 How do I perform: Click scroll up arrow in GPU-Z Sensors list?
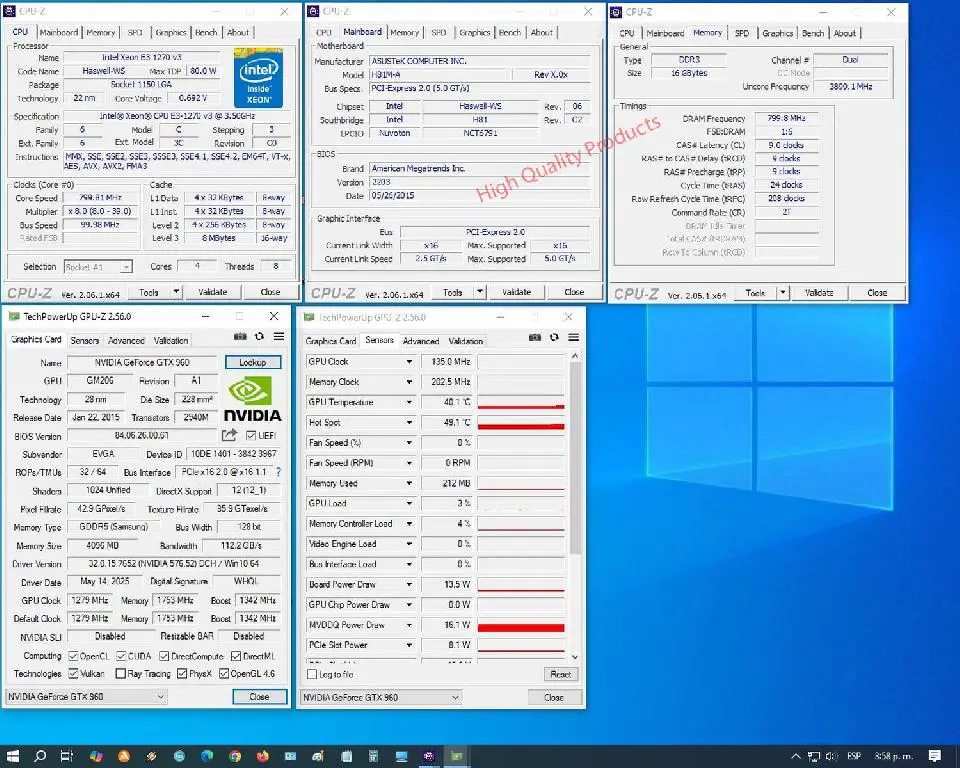[x=574, y=356]
